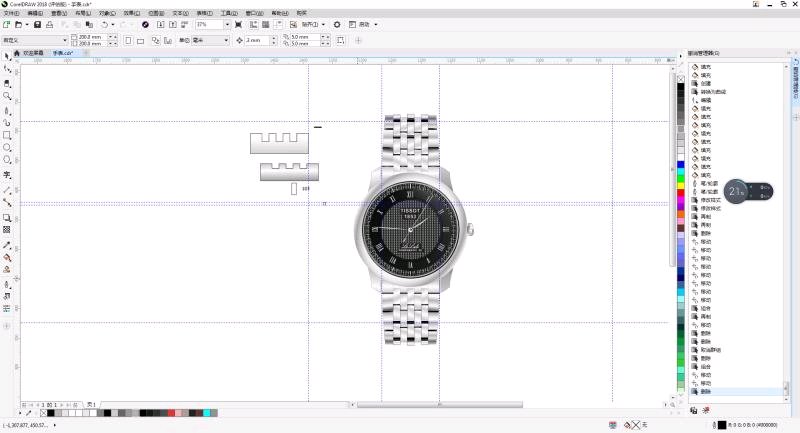Select the 手表.cdr document tab

(x=63, y=53)
